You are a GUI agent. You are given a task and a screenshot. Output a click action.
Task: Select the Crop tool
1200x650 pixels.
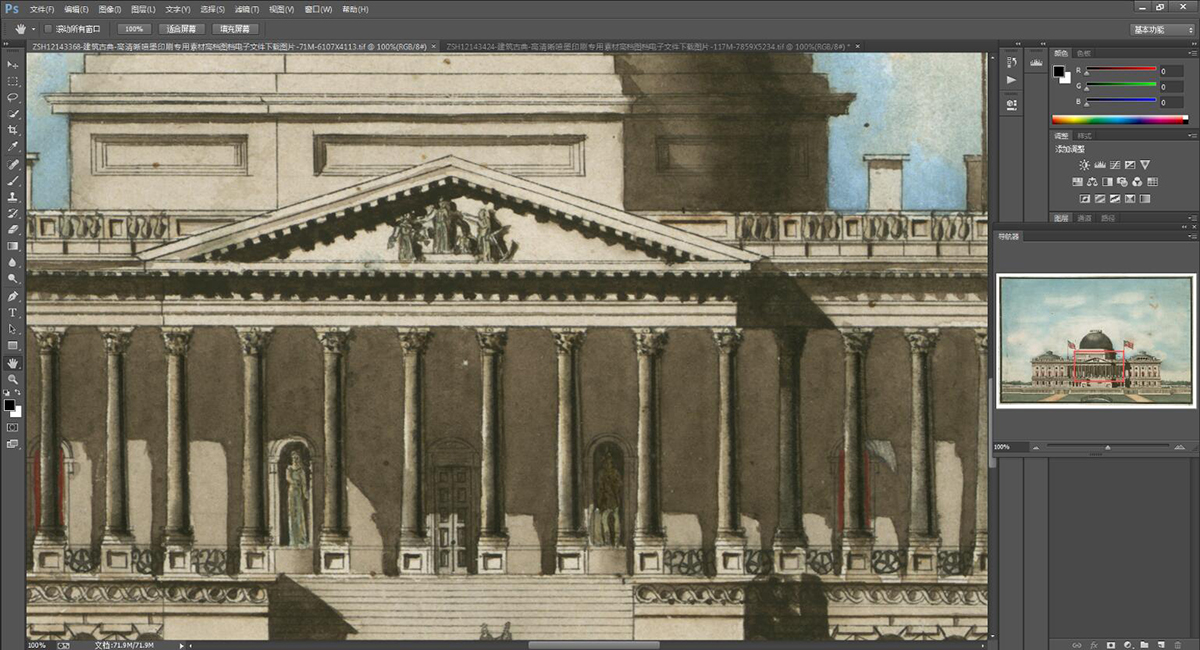click(x=13, y=130)
